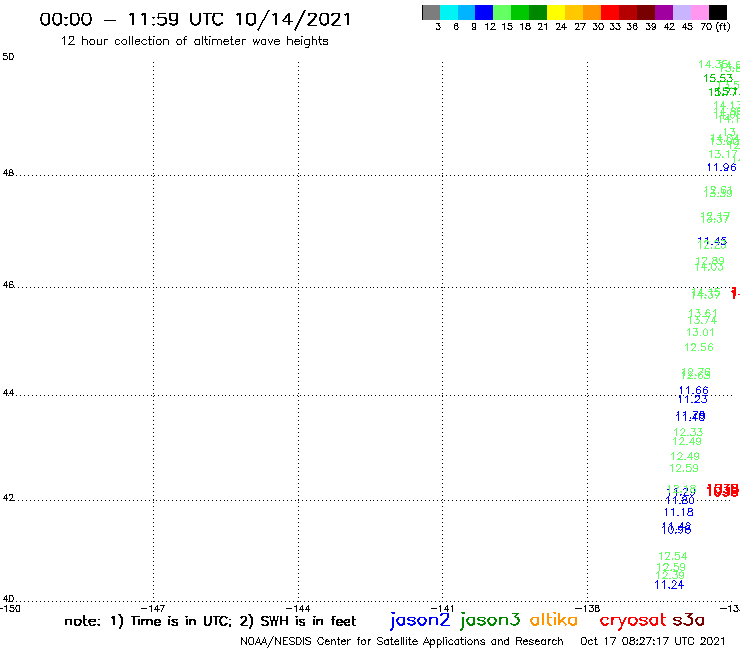Click the blue 11.23 wave height value
The image size is (740, 650).
coord(692,399)
